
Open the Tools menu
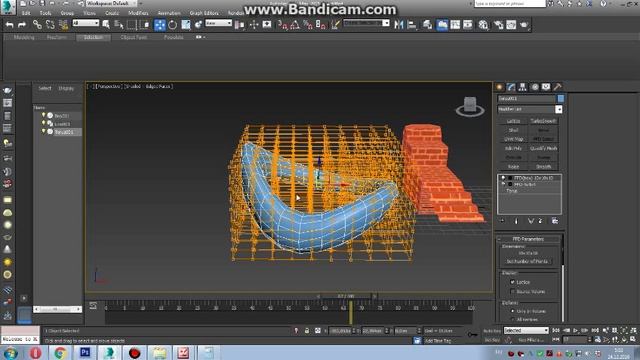click(x=45, y=13)
